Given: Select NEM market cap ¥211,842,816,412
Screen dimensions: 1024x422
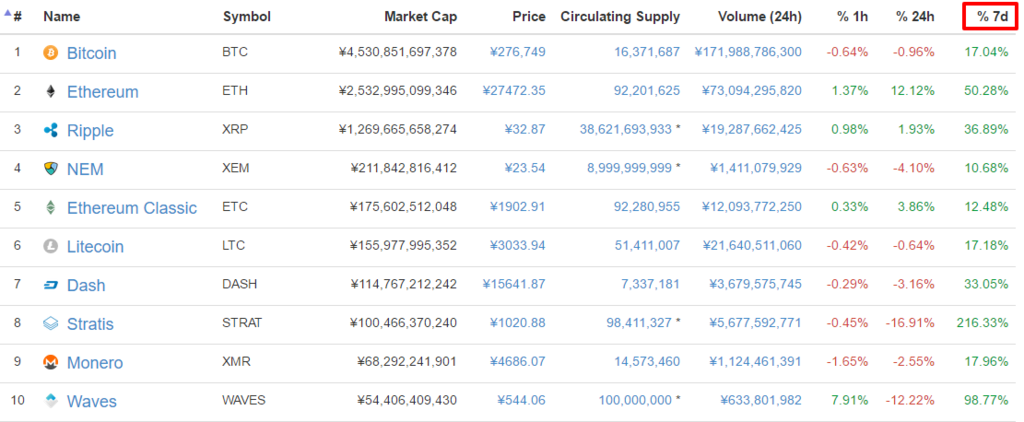Looking at the screenshot, I should [404, 168].
